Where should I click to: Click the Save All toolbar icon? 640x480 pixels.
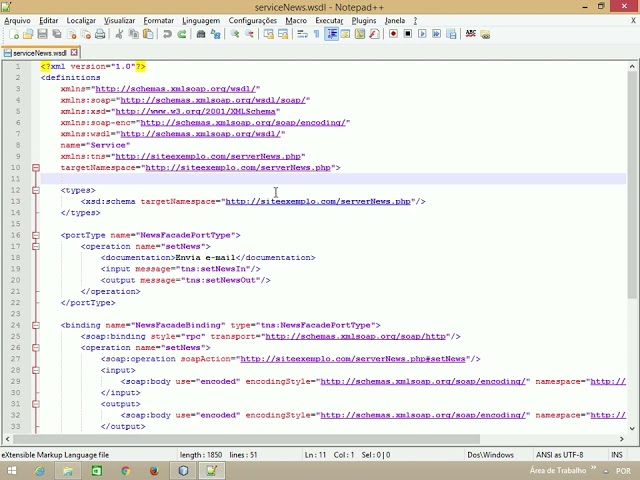[x=57, y=34]
